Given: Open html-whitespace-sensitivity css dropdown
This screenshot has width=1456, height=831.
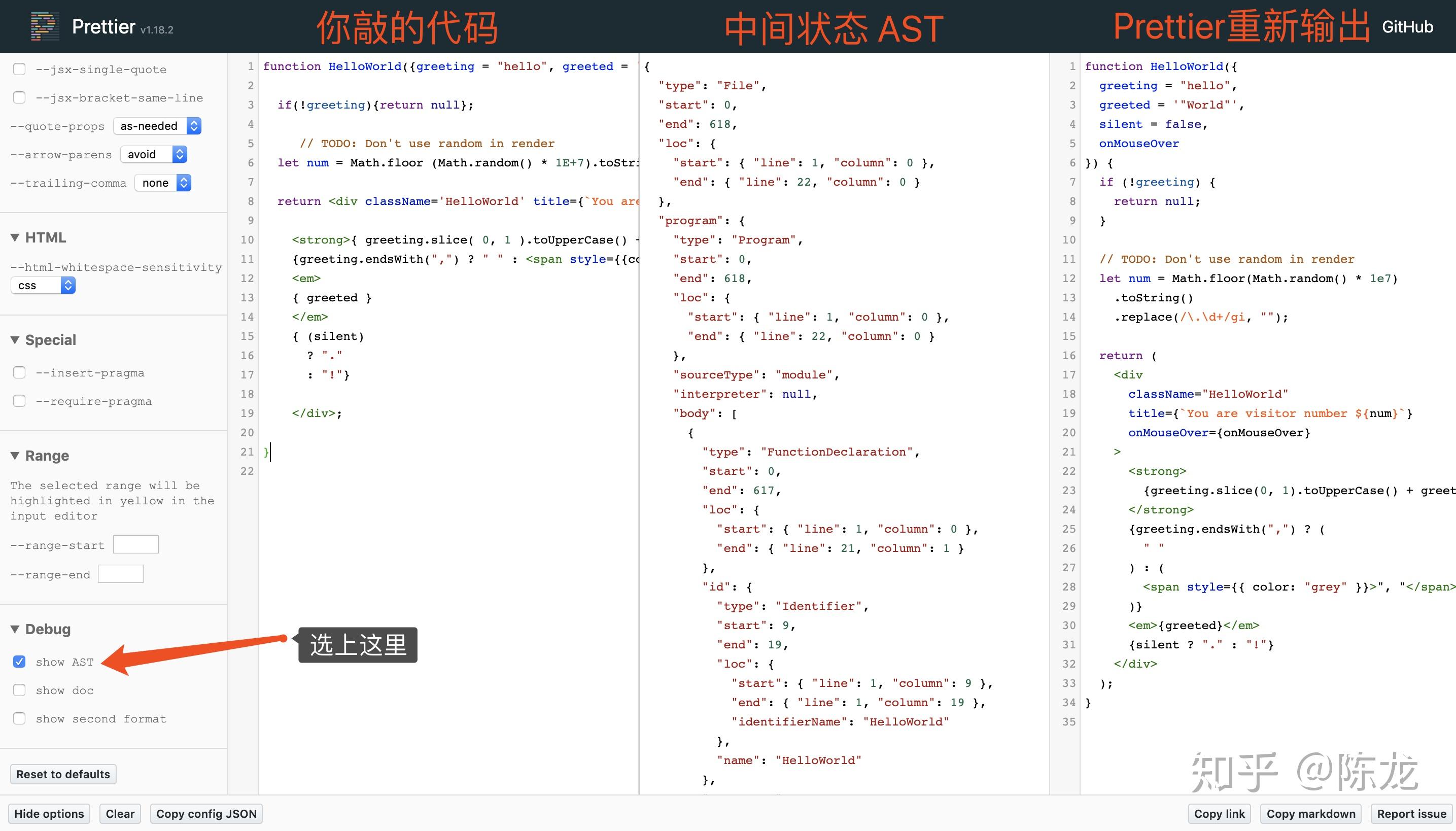Looking at the screenshot, I should (x=44, y=285).
